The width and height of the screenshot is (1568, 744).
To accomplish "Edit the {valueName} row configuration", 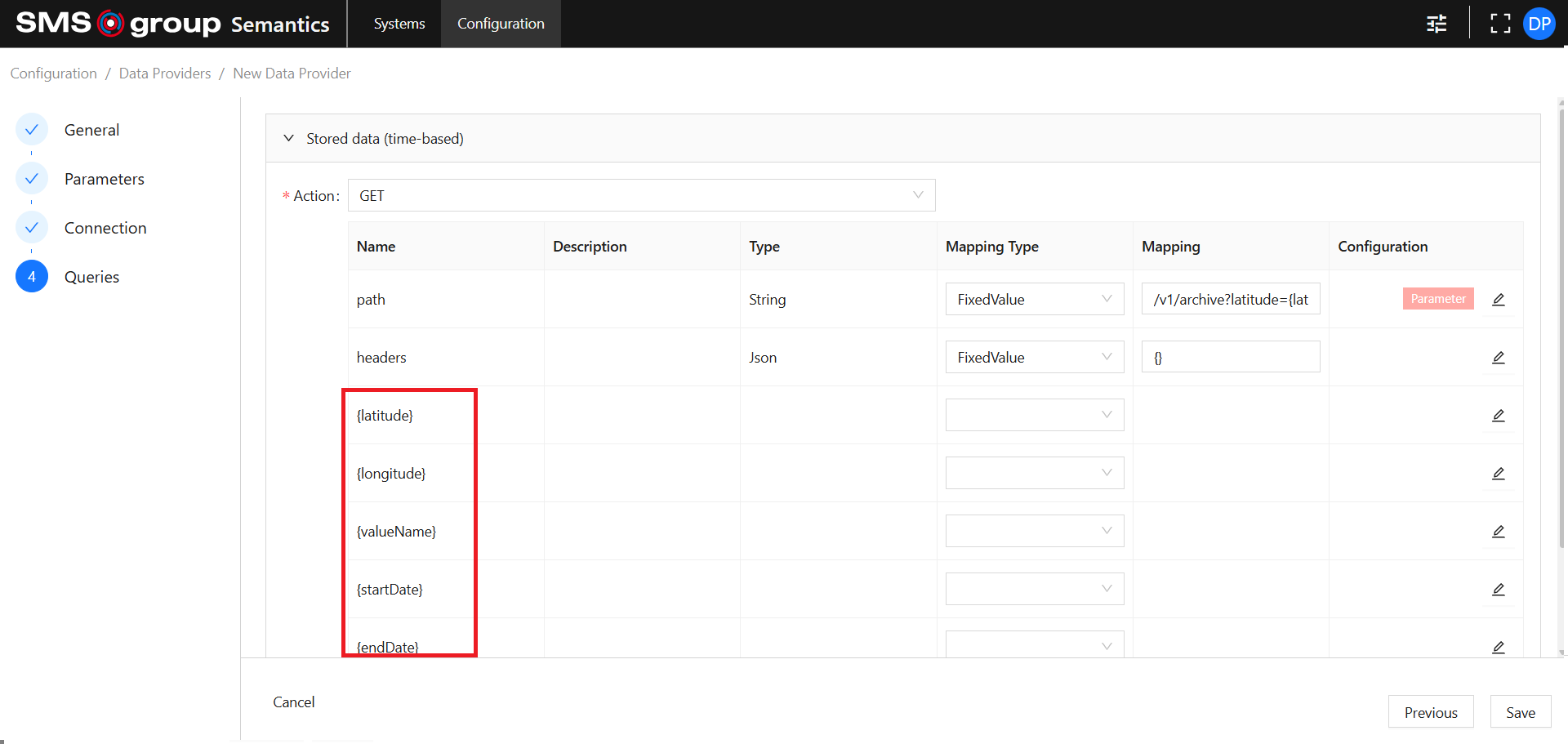I will pos(1499,532).
